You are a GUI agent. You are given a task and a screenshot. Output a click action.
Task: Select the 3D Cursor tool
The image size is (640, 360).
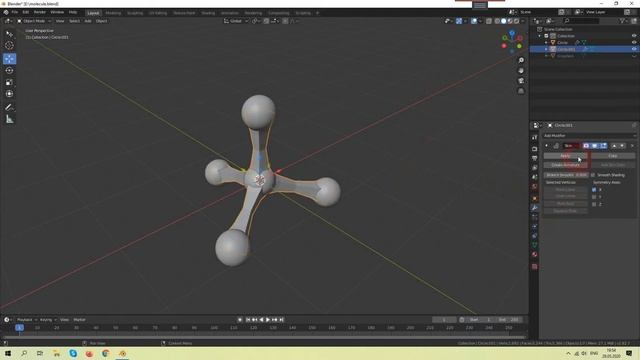point(9,46)
